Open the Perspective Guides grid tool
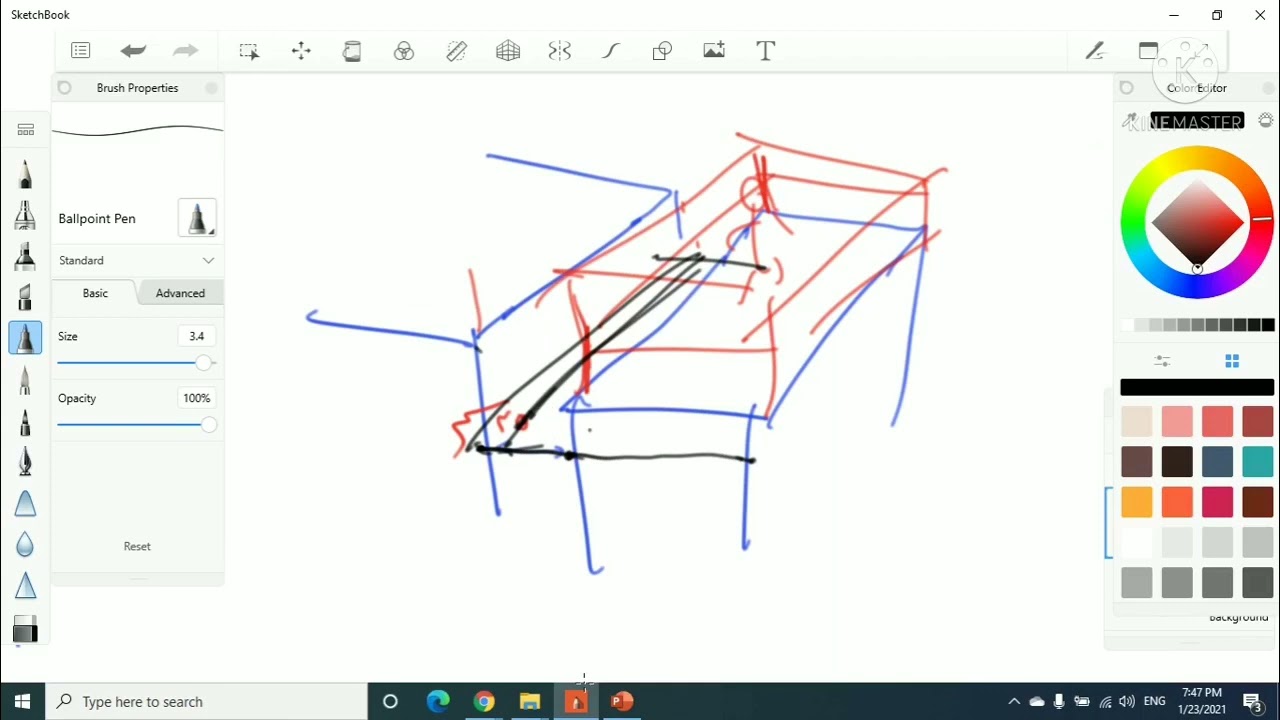Screen dimensions: 1280x720 click(x=508, y=51)
